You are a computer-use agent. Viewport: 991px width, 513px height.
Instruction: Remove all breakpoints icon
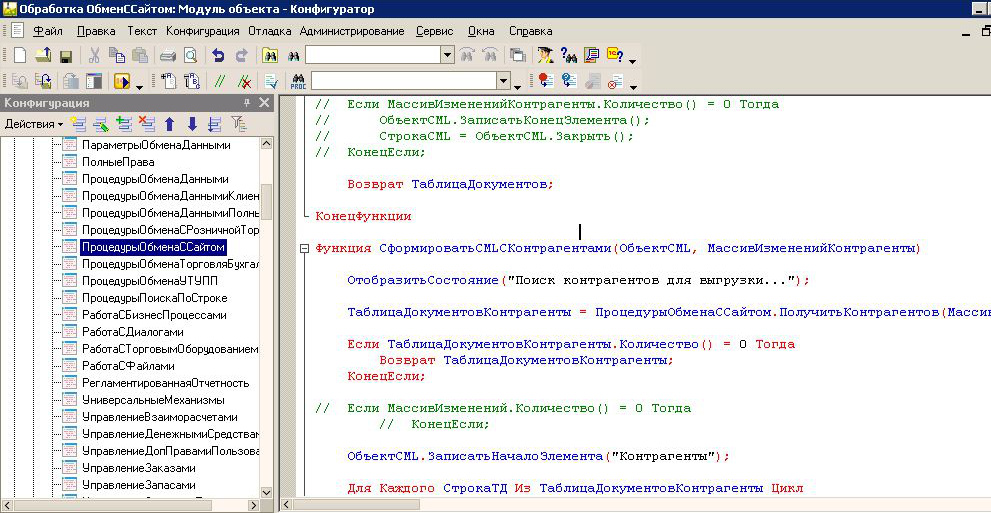pyautogui.click(x=614, y=81)
